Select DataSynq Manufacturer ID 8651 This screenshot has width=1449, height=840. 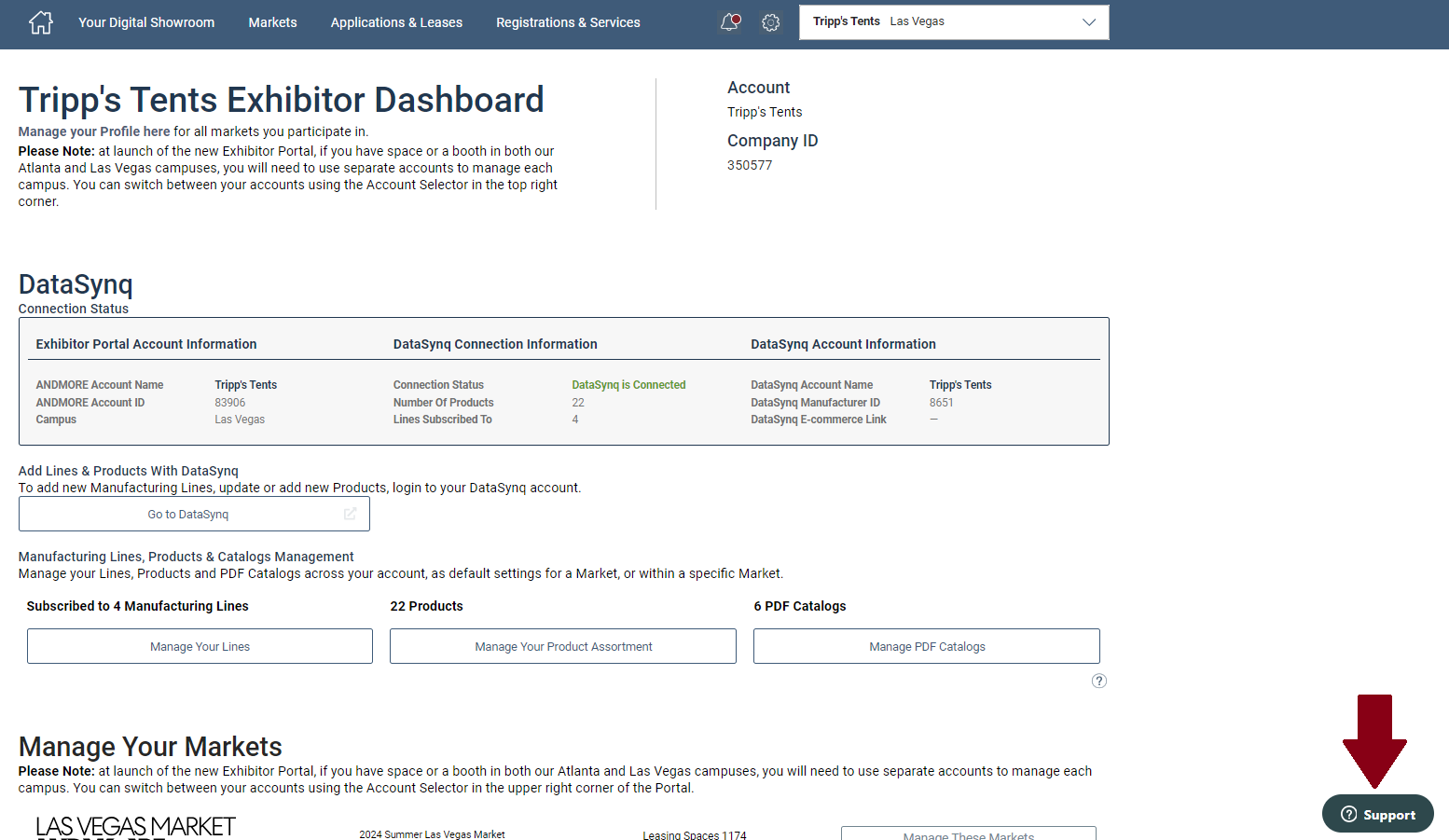[x=942, y=403]
